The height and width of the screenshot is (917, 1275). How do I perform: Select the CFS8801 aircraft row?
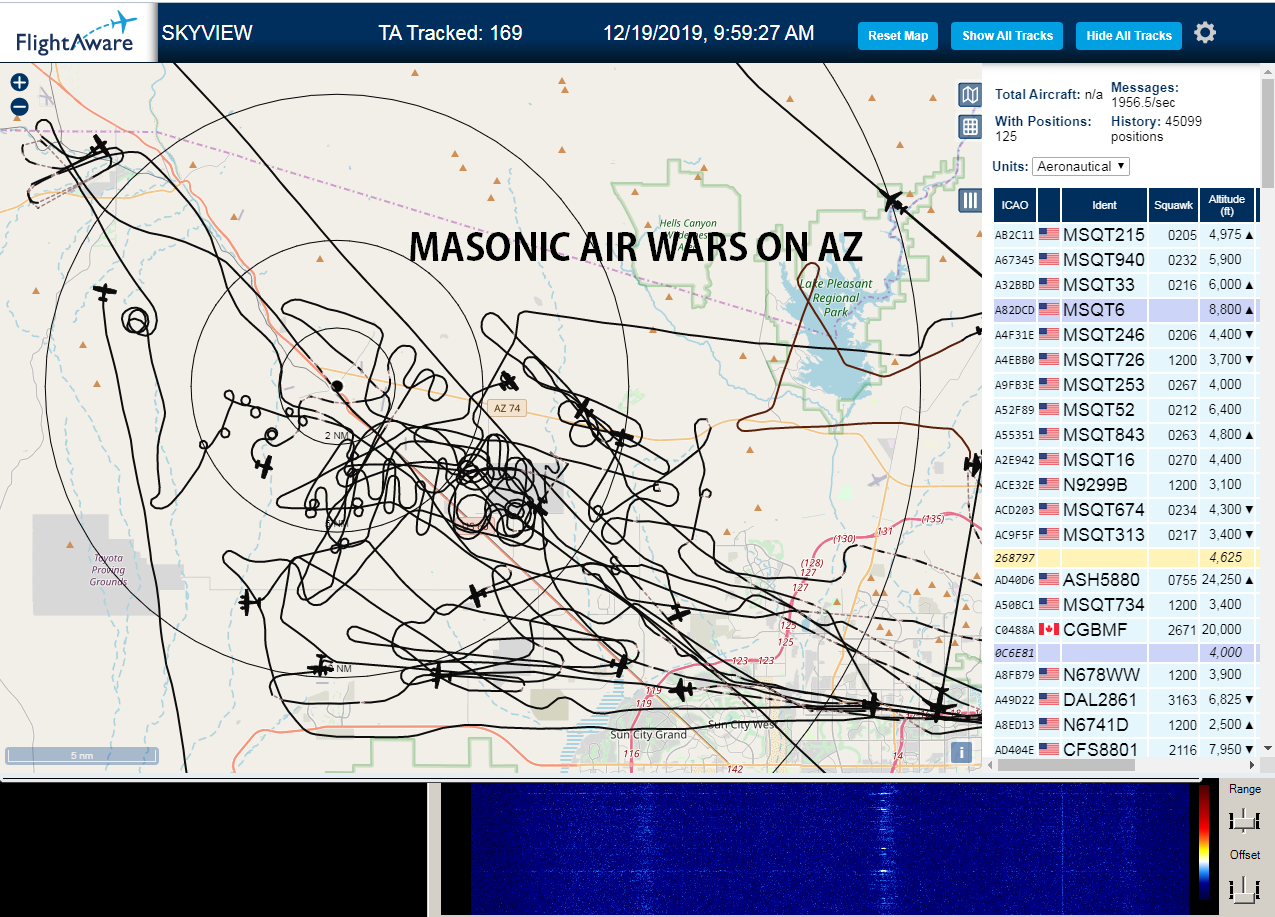click(1126, 749)
